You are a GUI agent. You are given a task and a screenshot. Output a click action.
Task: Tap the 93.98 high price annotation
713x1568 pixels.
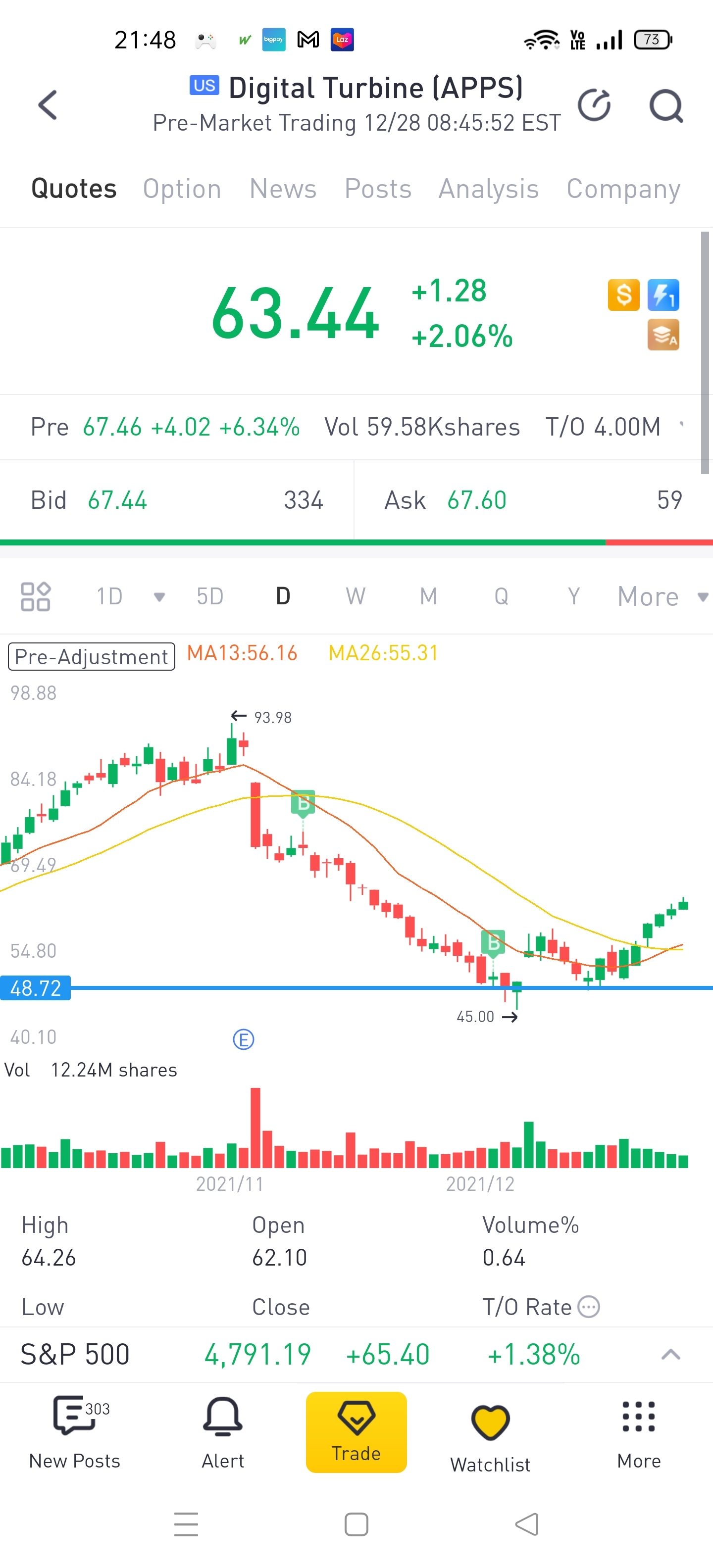(273, 718)
